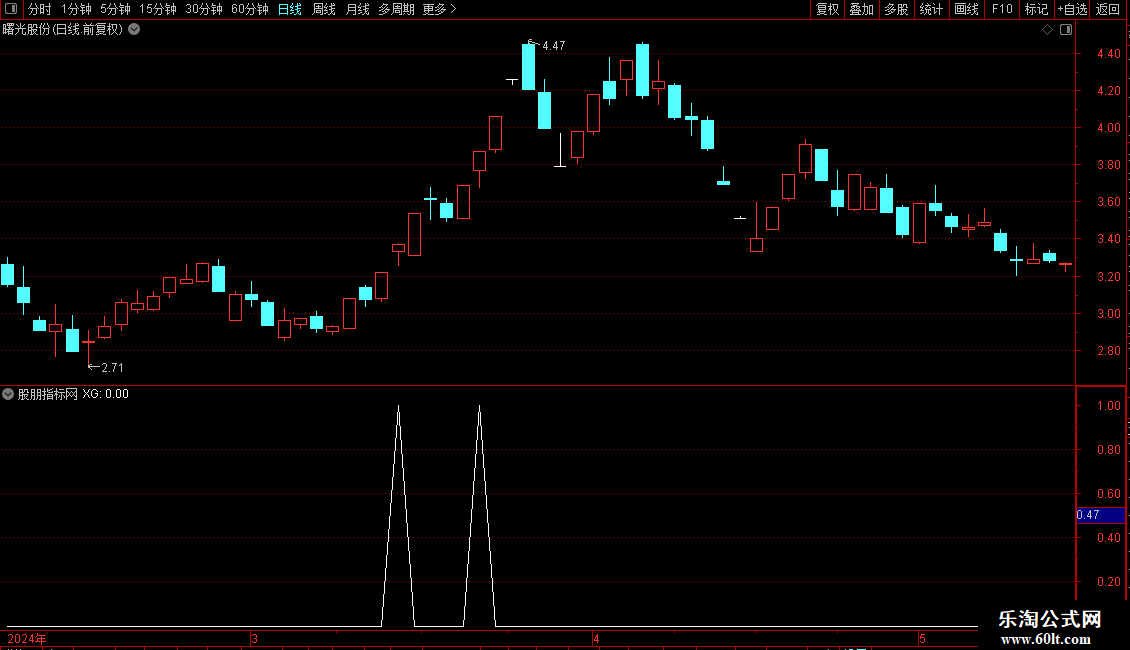The image size is (1130, 650).
Task: Add stock with +自选 button
Action: [1072, 9]
